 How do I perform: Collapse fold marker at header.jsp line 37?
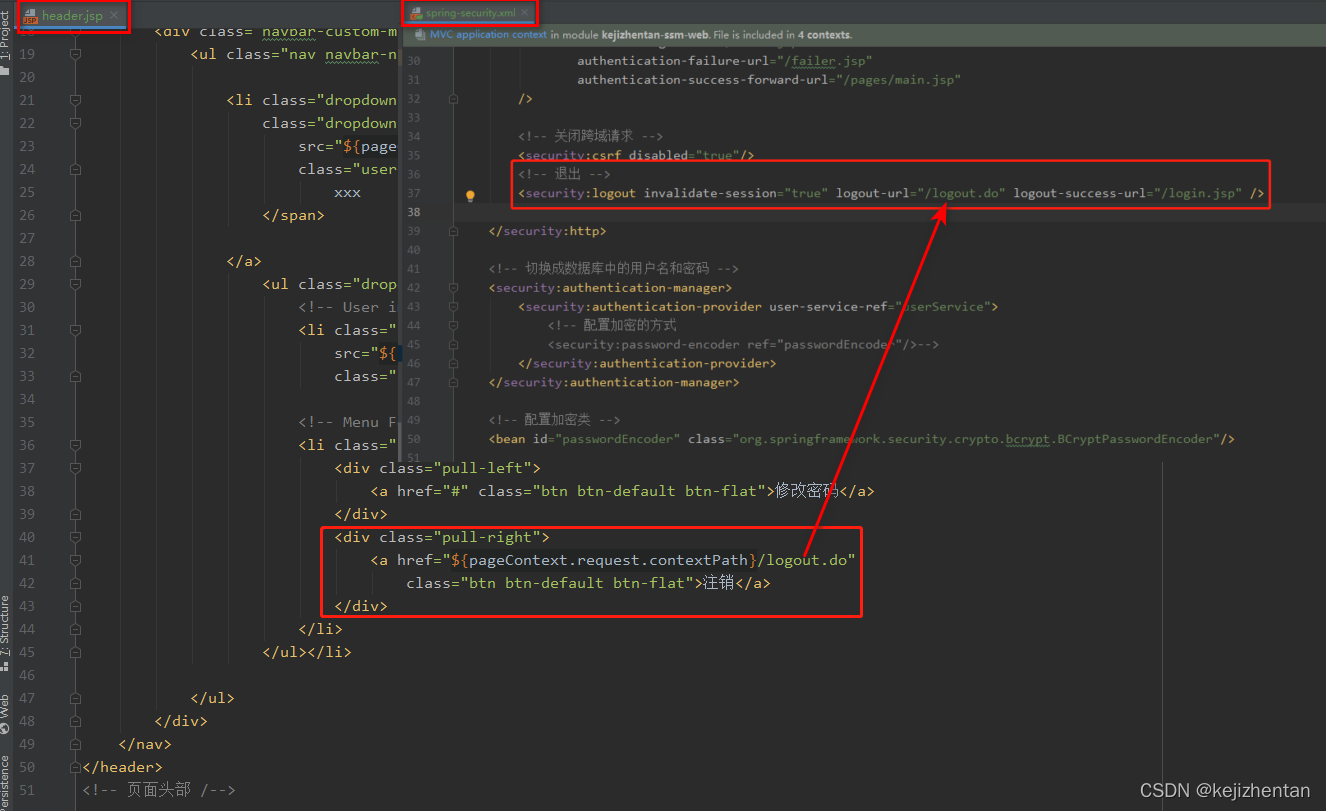click(x=75, y=468)
